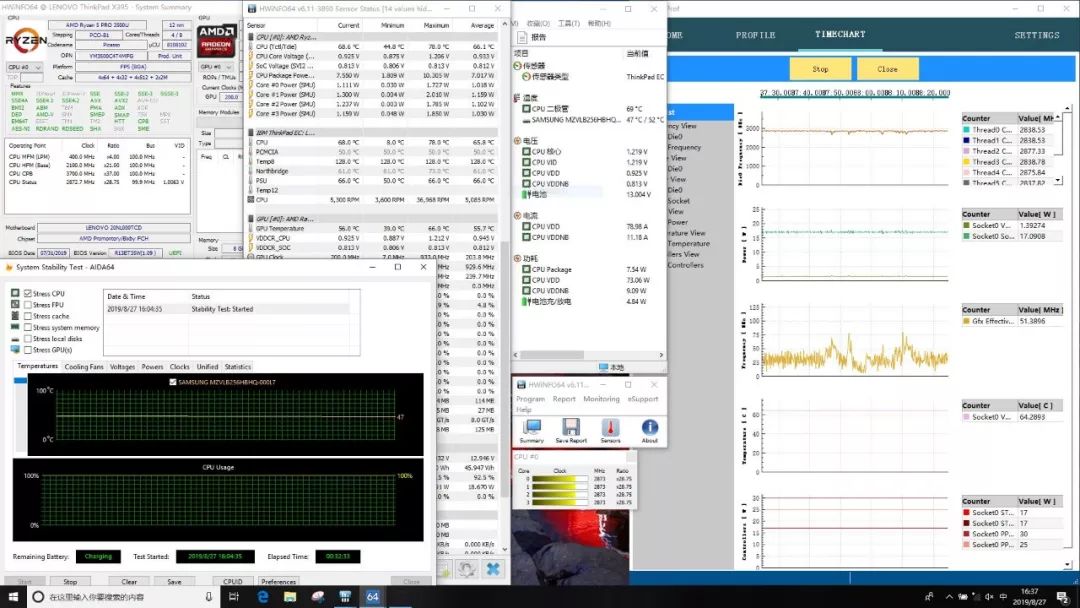This screenshot has height=608, width=1080.
Task: Open File Explorer from the taskbar
Action: click(x=291, y=597)
